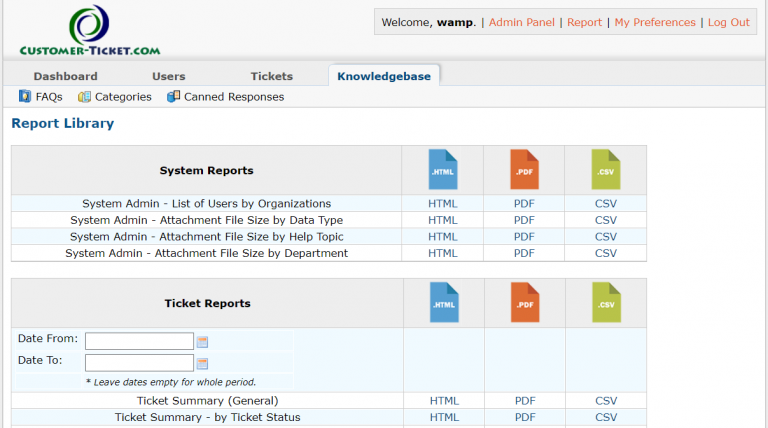This screenshot has width=768, height=428.
Task: Open HTML for List of Users by Organizations
Action: tap(443, 204)
